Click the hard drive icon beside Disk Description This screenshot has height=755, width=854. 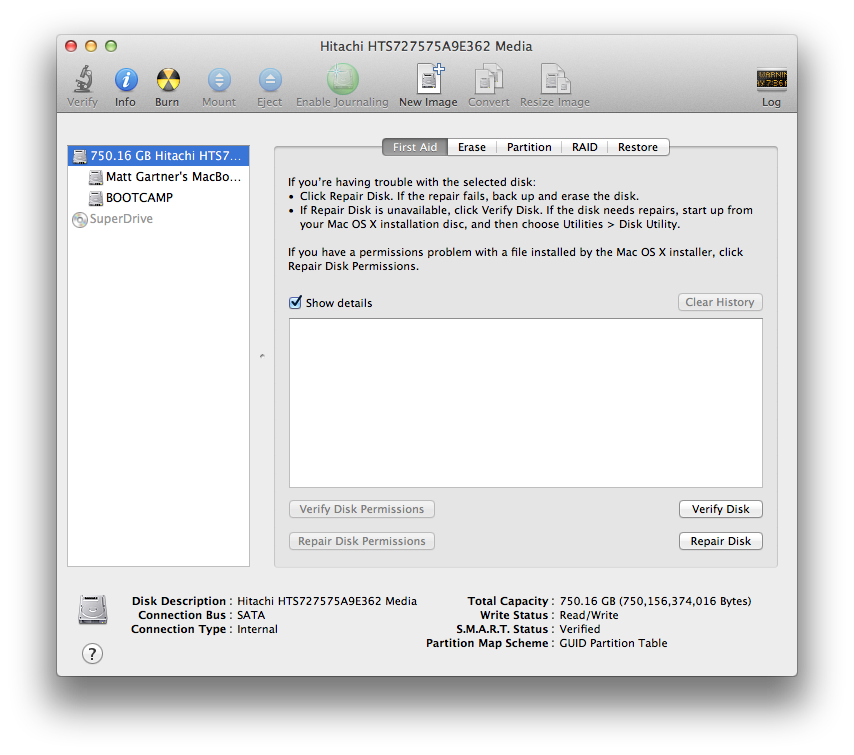[93, 610]
